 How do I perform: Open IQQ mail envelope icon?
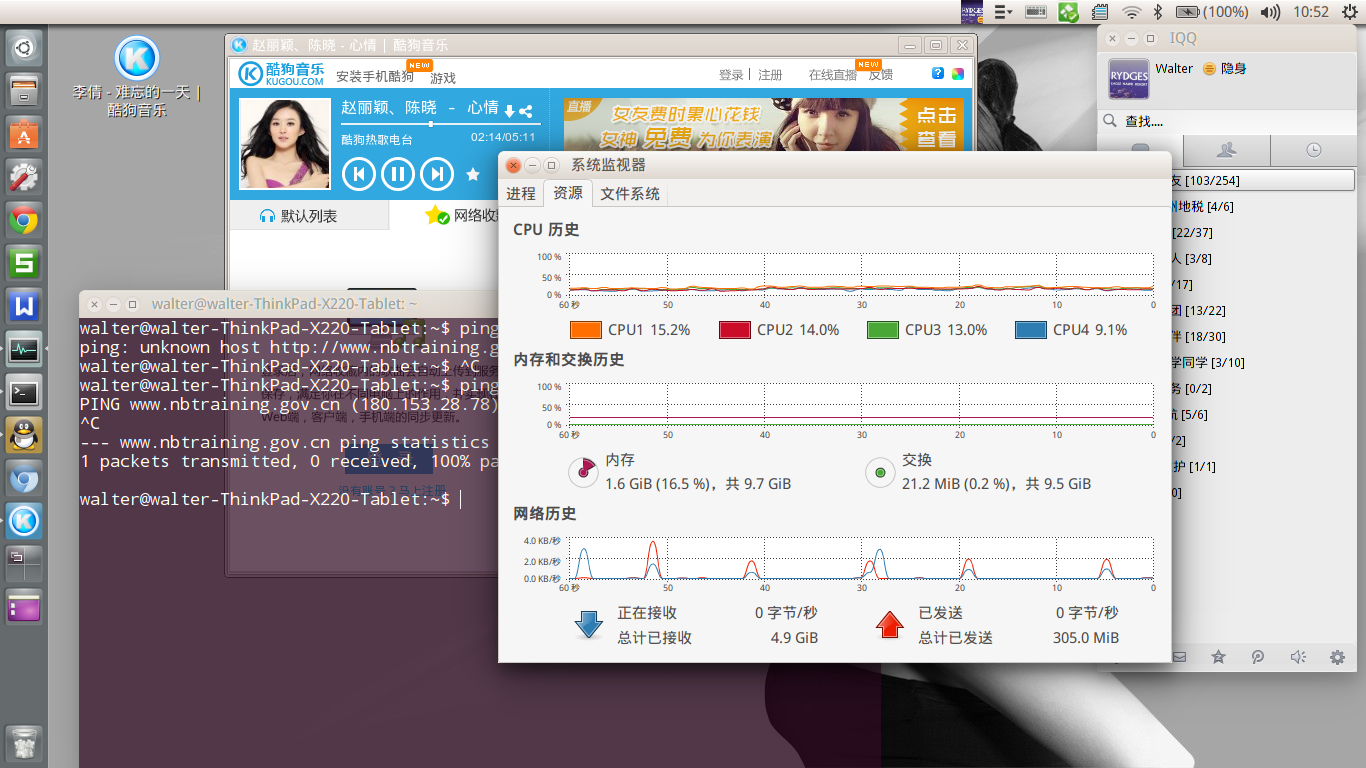click(1179, 657)
